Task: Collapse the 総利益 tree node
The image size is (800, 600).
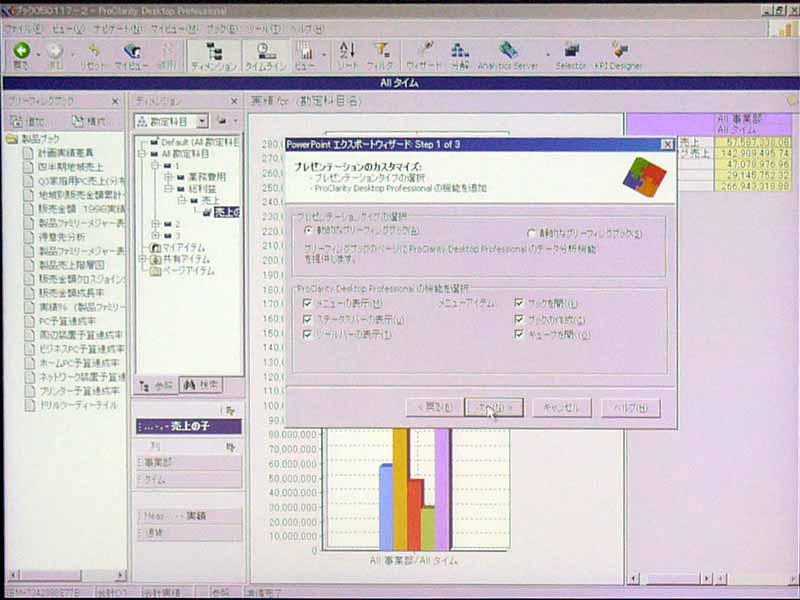Action: coord(167,189)
